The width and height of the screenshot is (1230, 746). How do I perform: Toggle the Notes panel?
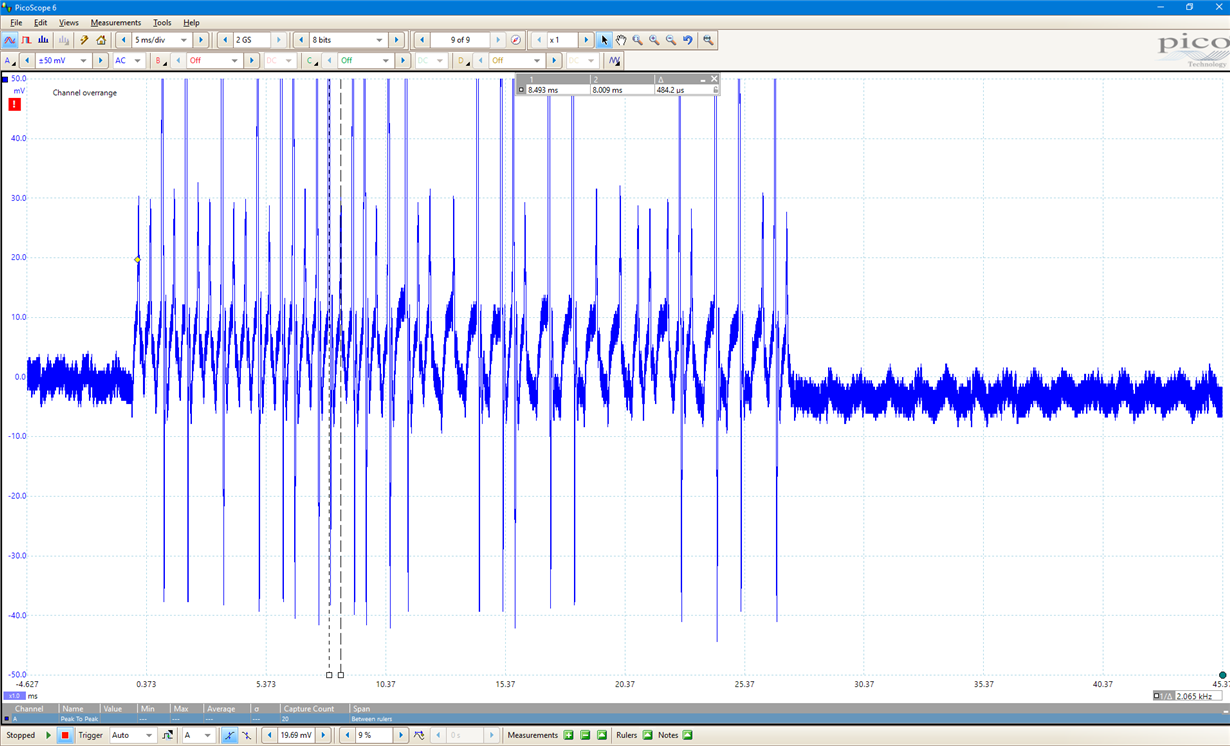coord(688,735)
